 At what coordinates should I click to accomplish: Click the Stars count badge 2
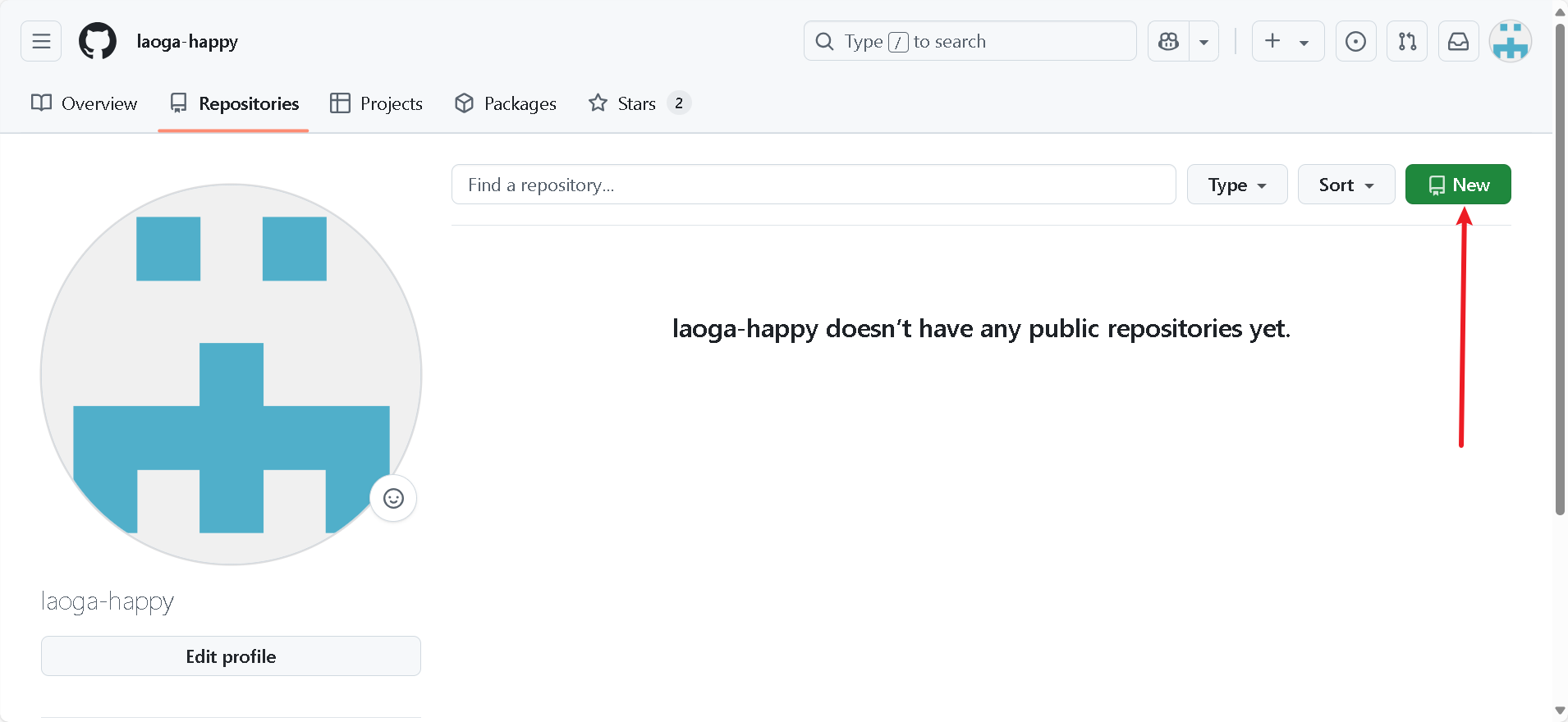(x=679, y=103)
